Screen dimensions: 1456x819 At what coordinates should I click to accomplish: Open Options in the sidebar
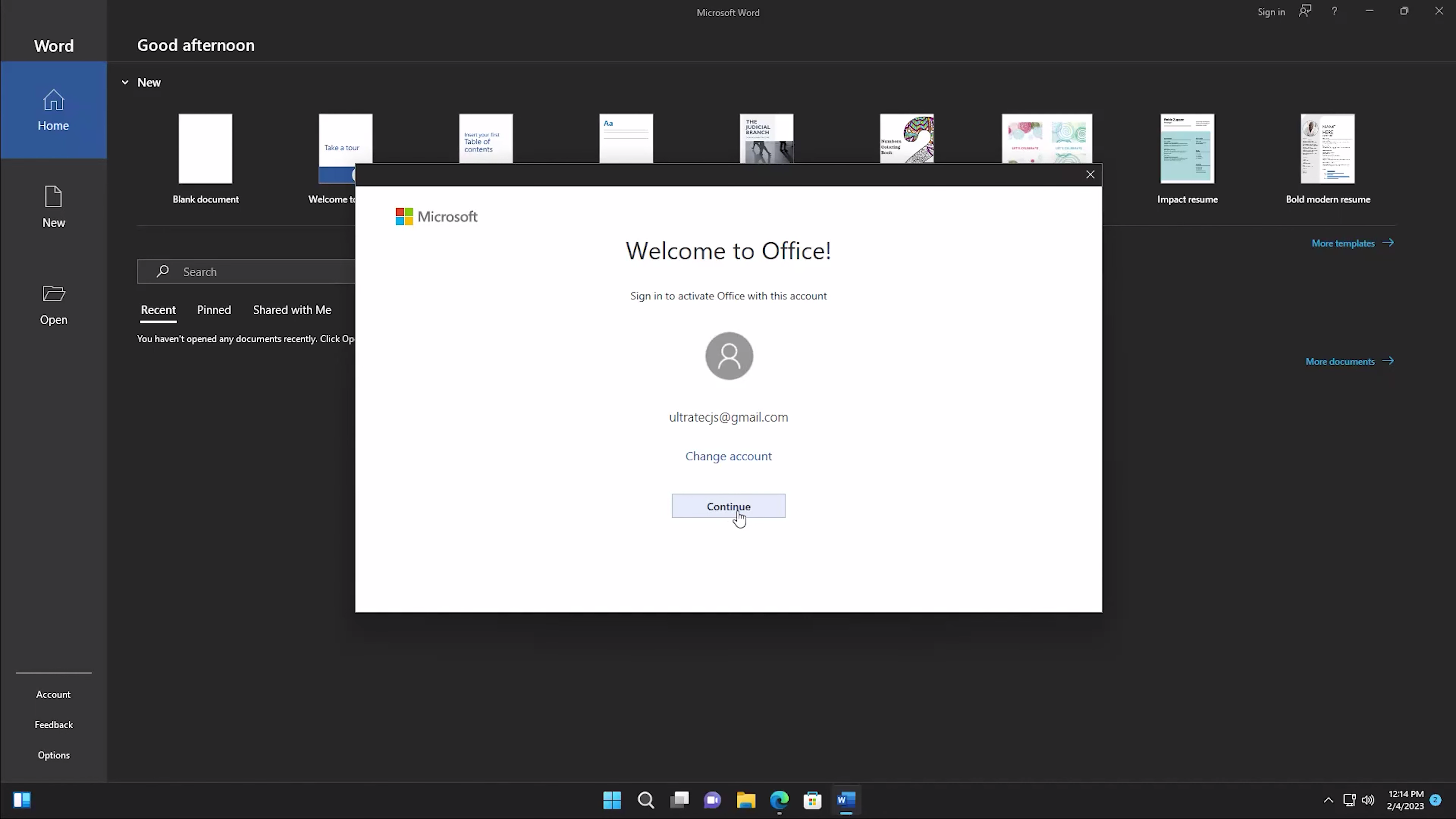click(54, 755)
